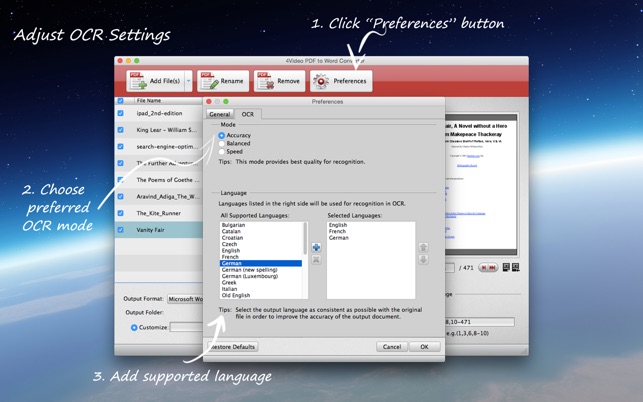
Task: Select Italian in supported languages
Action: [229, 289]
